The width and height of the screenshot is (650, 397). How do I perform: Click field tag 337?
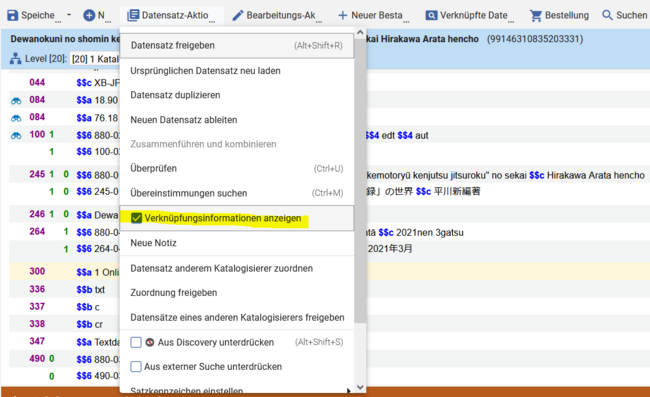pos(37,307)
